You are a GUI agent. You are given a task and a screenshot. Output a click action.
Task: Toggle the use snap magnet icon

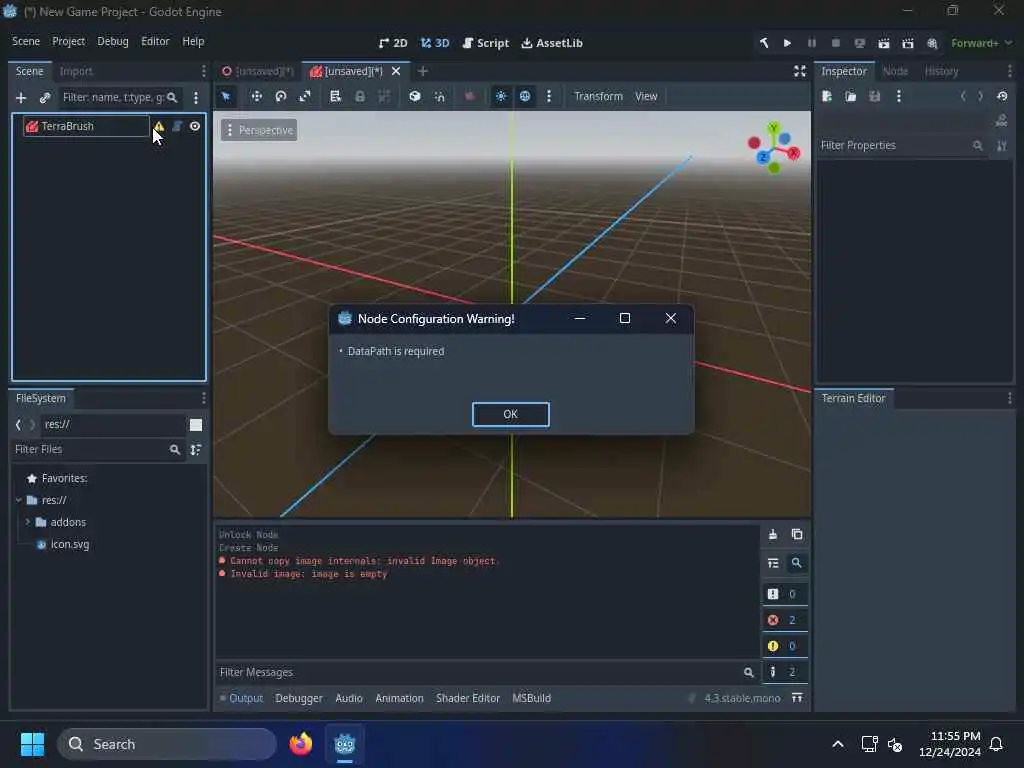pos(440,96)
